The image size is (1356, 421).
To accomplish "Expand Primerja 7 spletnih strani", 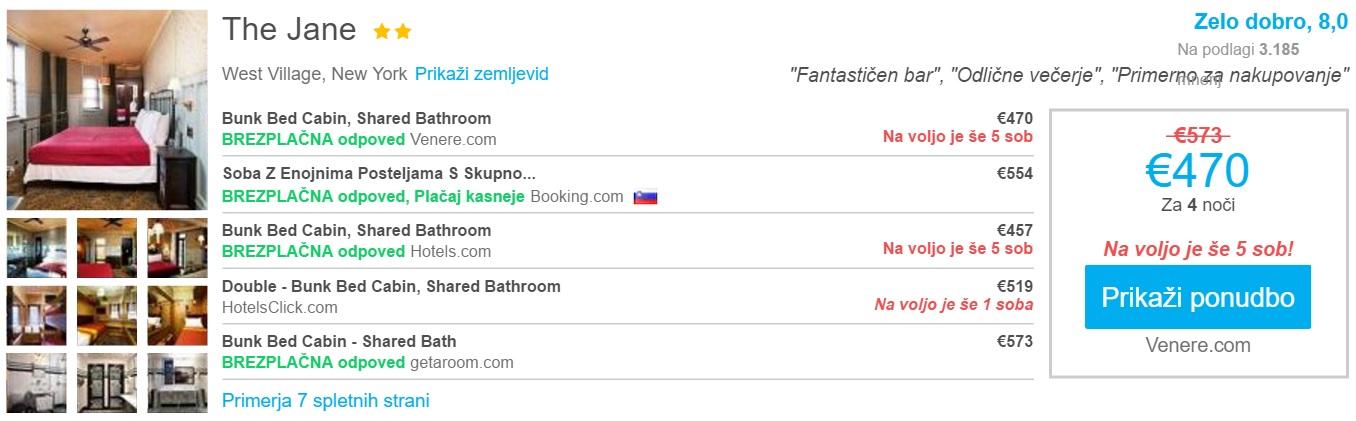I will click(x=325, y=401).
